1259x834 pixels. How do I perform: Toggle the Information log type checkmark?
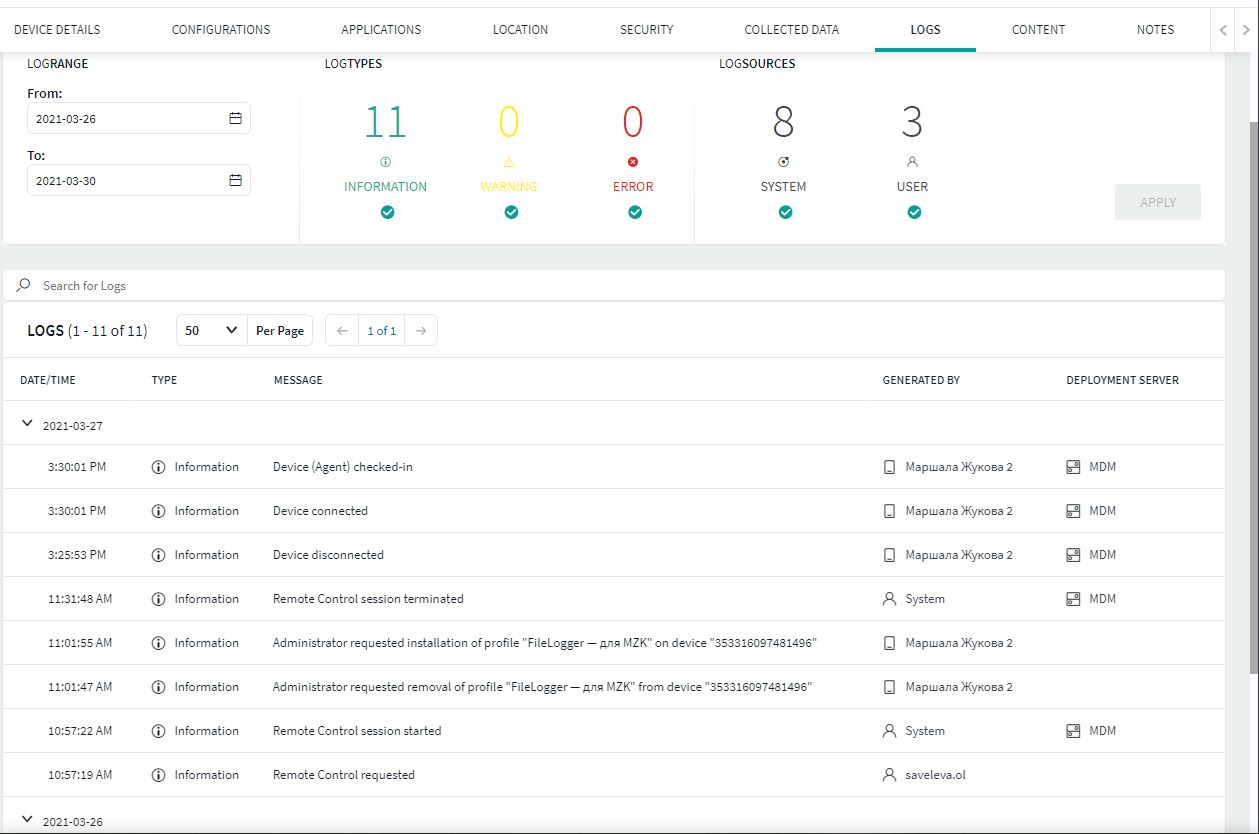click(x=387, y=212)
